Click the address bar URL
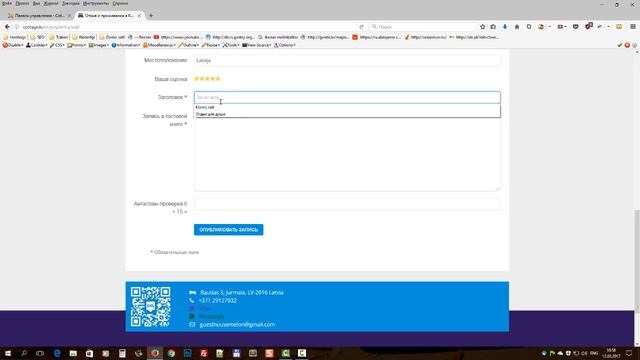Viewport: 640px width, 360px height. [51, 27]
